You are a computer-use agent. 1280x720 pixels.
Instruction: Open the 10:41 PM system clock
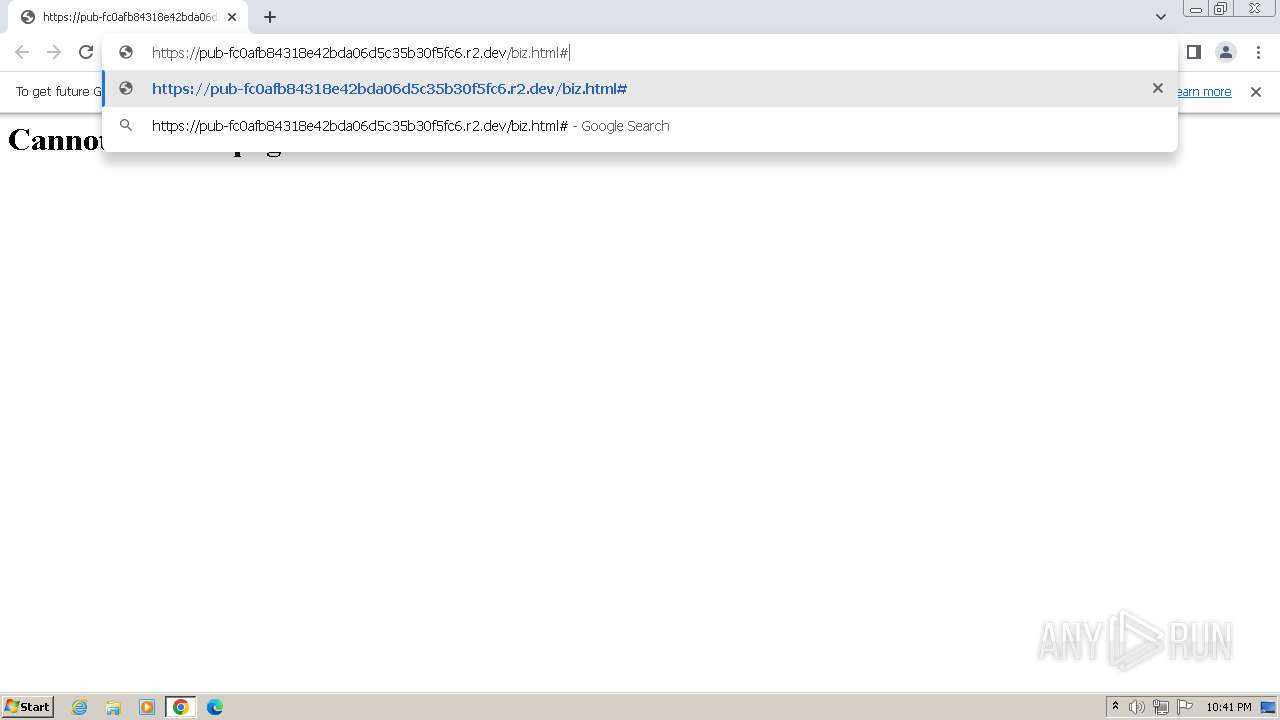pyautogui.click(x=1229, y=707)
